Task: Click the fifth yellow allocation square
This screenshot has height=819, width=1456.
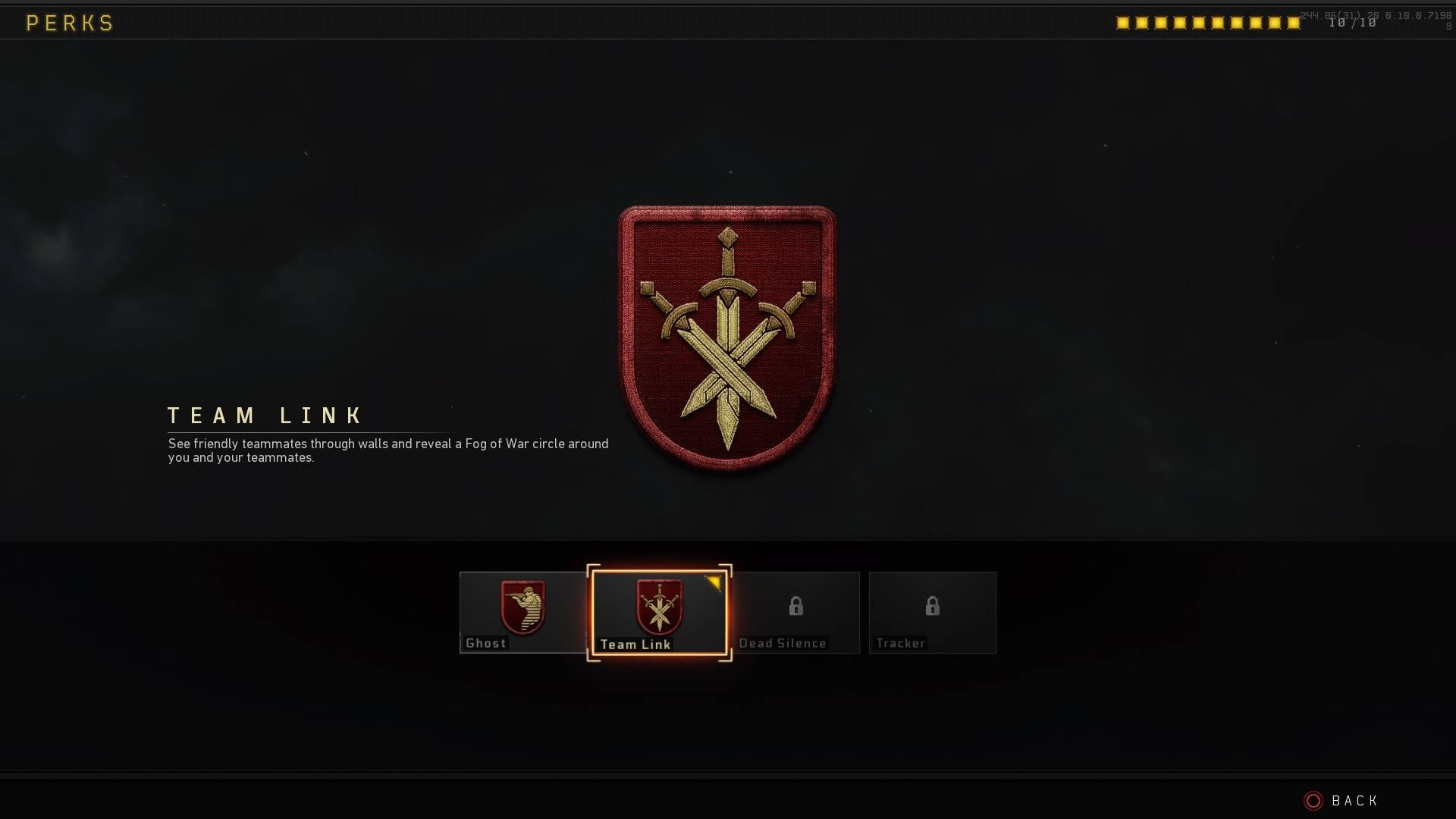Action: pos(1199,23)
